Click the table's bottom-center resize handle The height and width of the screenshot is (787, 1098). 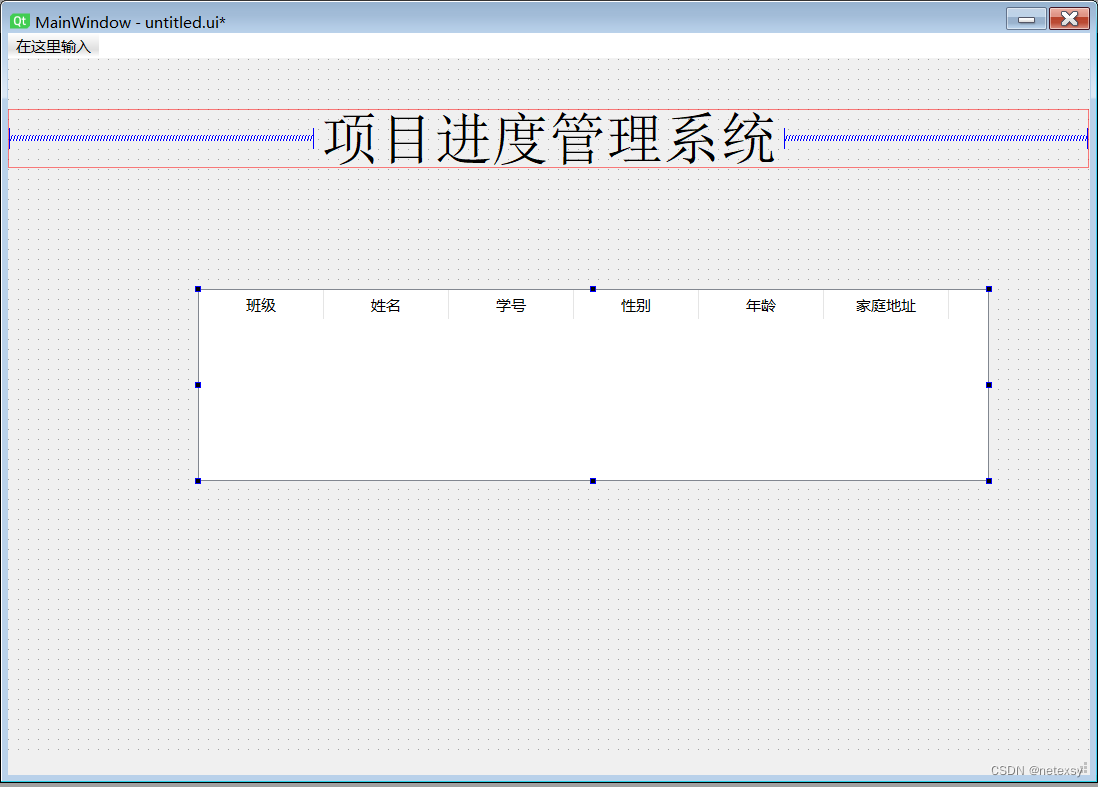coord(594,480)
